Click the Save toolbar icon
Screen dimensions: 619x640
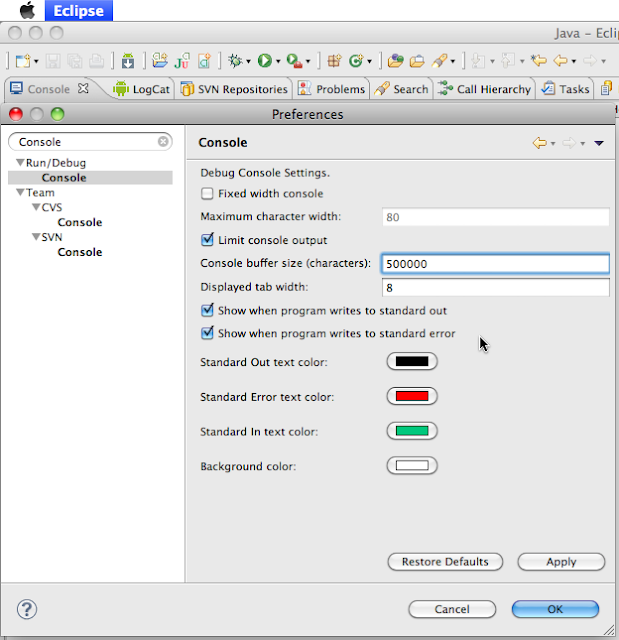[x=53, y=61]
